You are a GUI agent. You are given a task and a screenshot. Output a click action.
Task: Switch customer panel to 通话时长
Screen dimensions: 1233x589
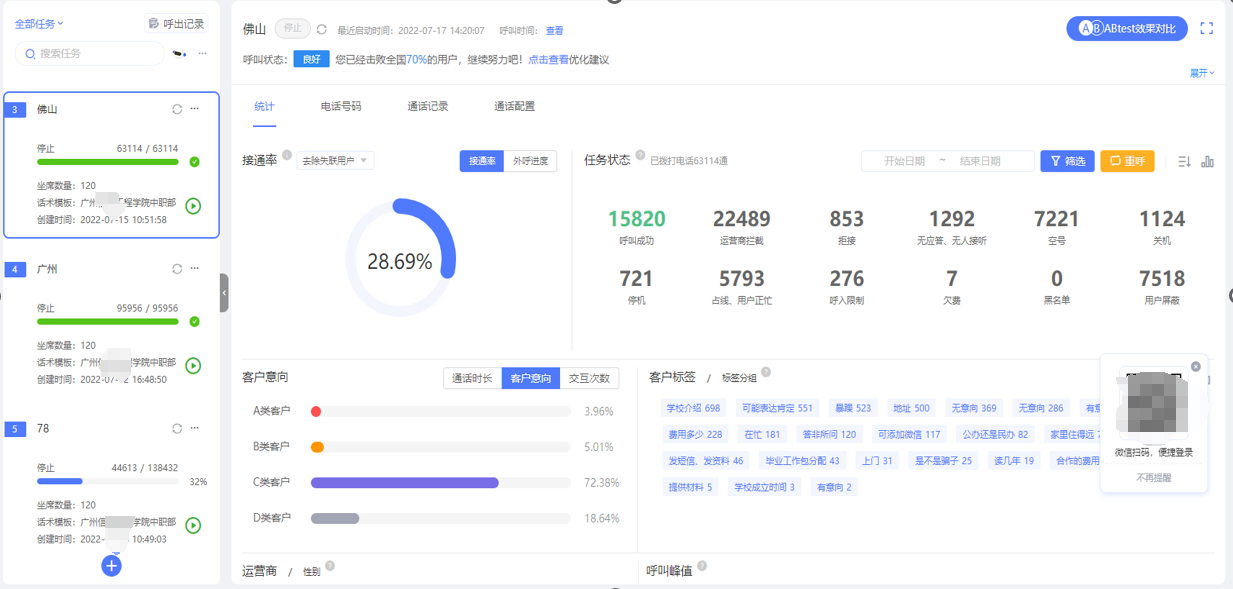[x=472, y=378]
